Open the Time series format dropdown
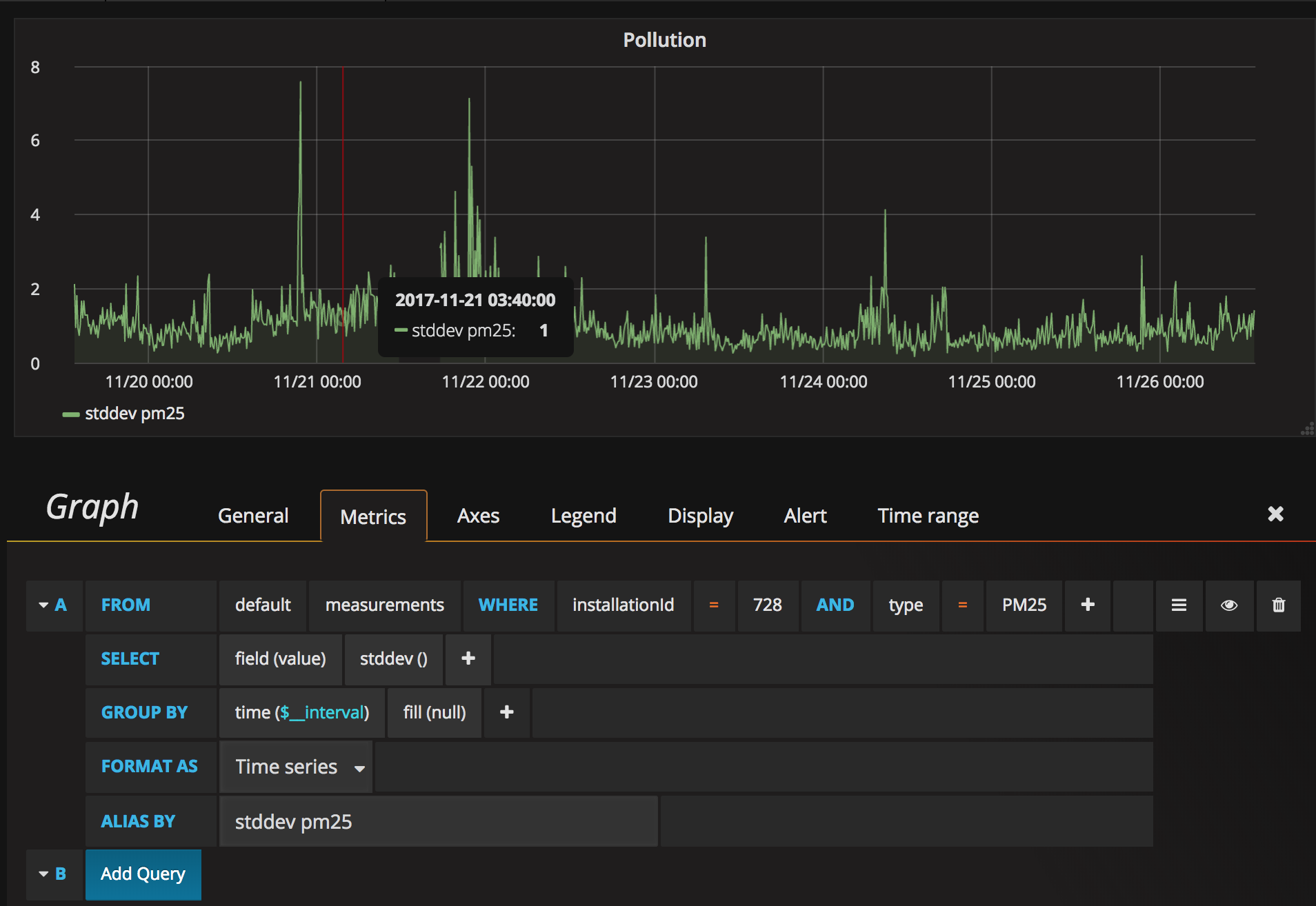 (297, 767)
